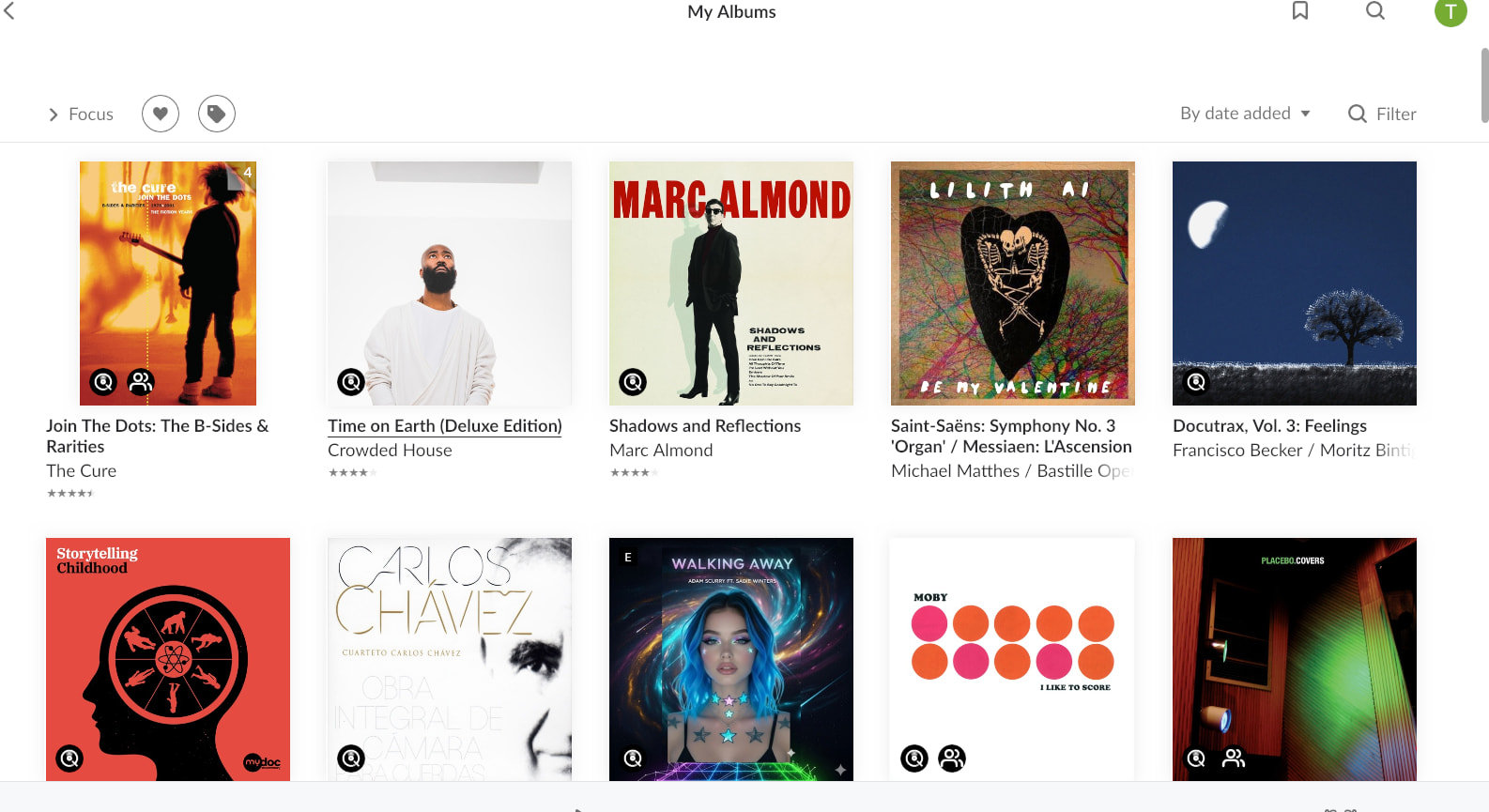
Task: Click the back arrow icon
Action: coord(10,11)
